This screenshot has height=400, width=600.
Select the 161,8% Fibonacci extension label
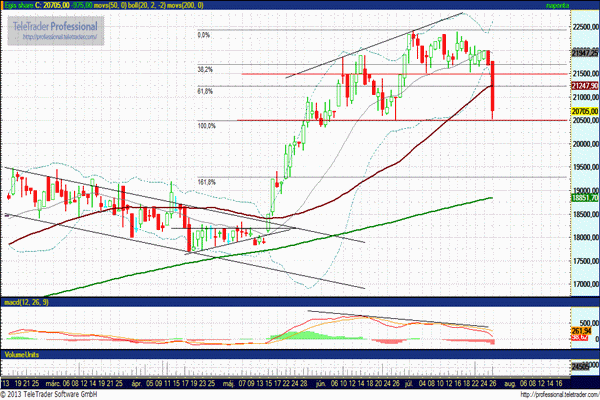pos(207,182)
